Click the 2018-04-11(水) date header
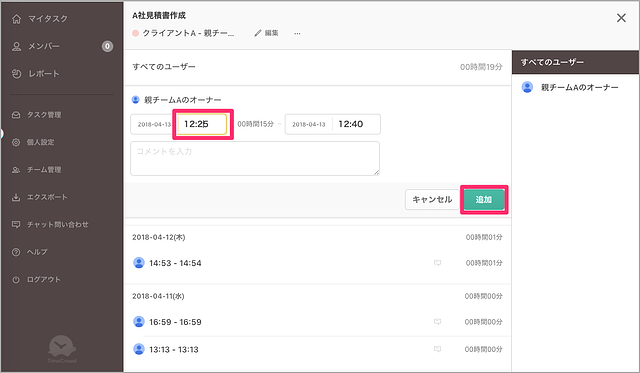640x373 pixels. coord(158,296)
